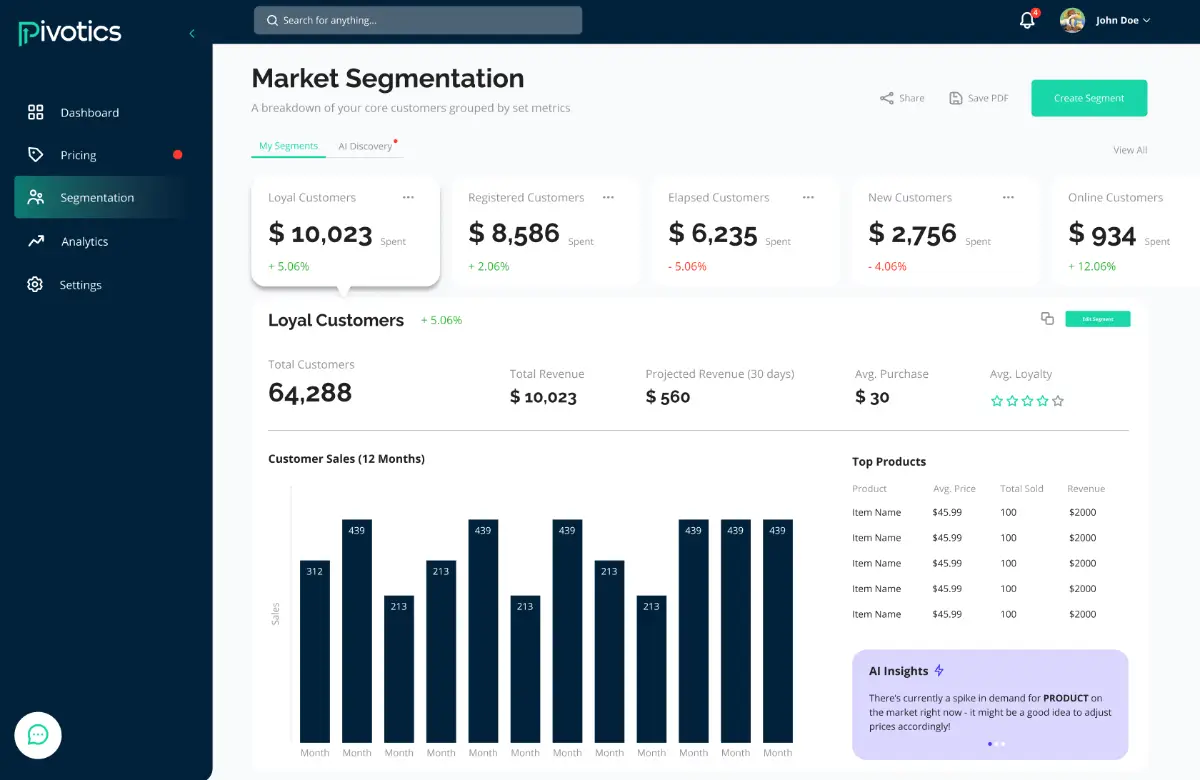
Task: Click the Search for anything field
Action: [418, 20]
